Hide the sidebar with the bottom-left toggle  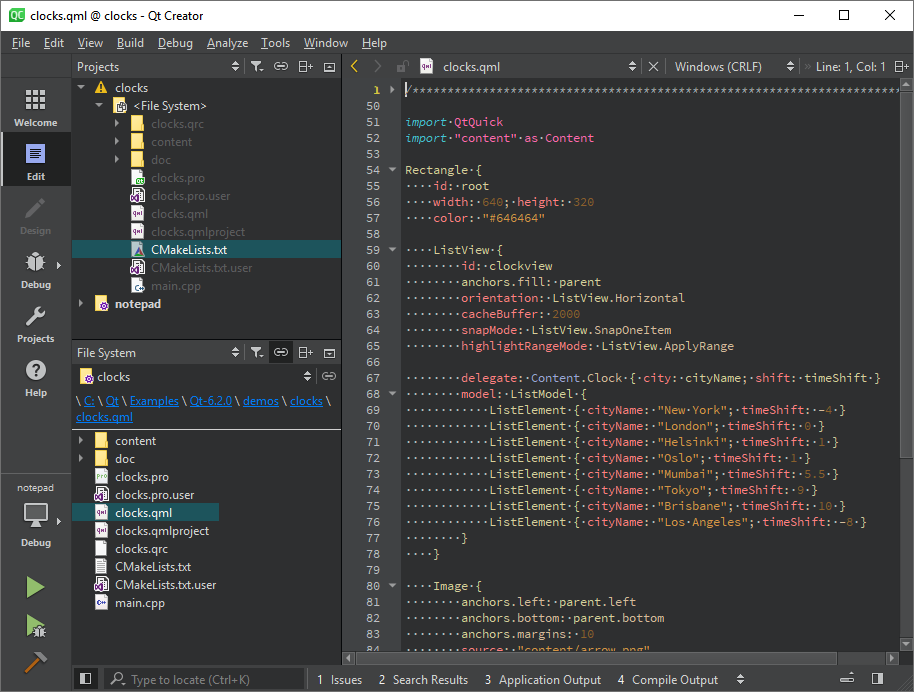point(86,678)
